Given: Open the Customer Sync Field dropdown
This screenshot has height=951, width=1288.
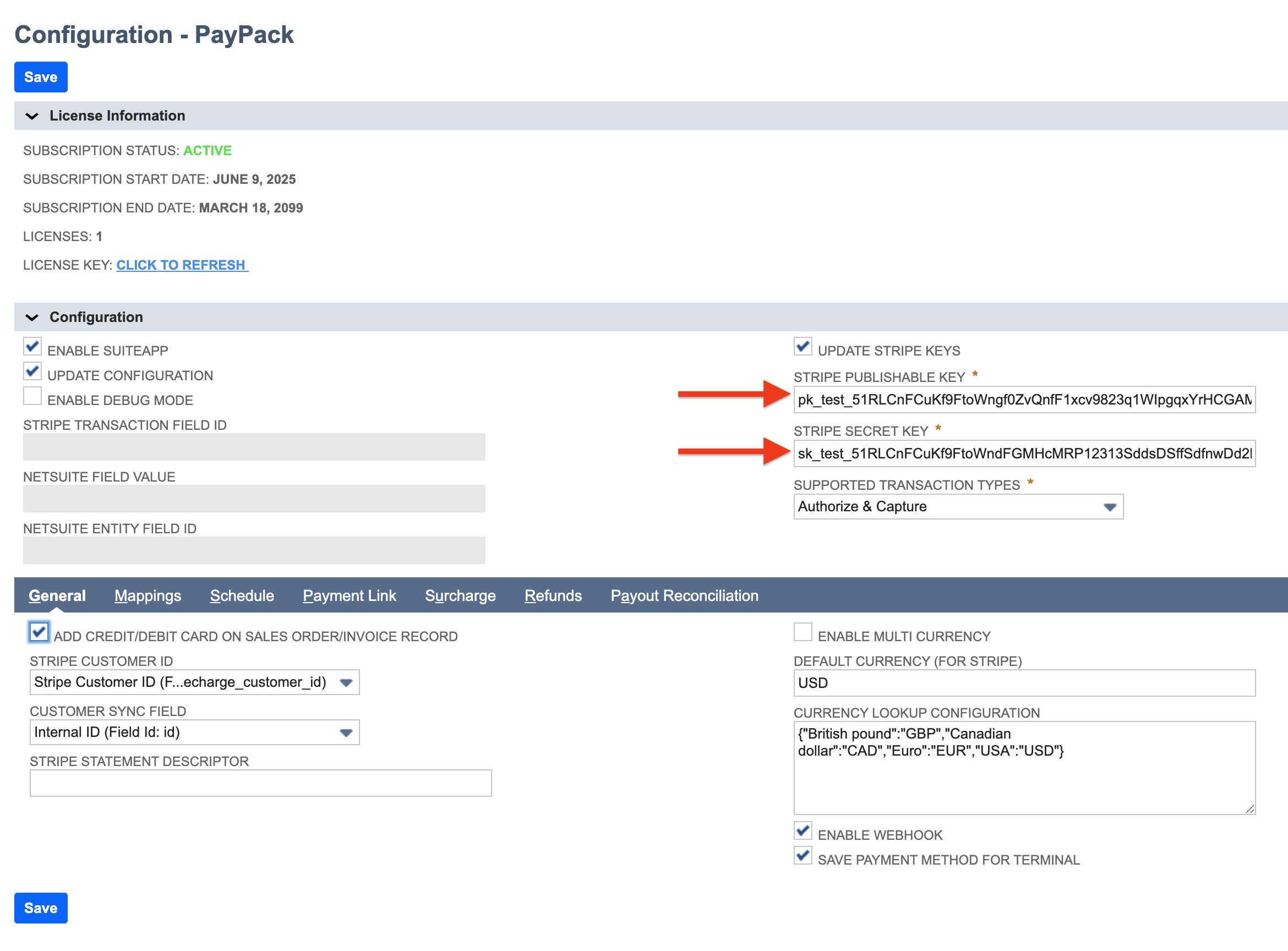Looking at the screenshot, I should tap(195, 733).
